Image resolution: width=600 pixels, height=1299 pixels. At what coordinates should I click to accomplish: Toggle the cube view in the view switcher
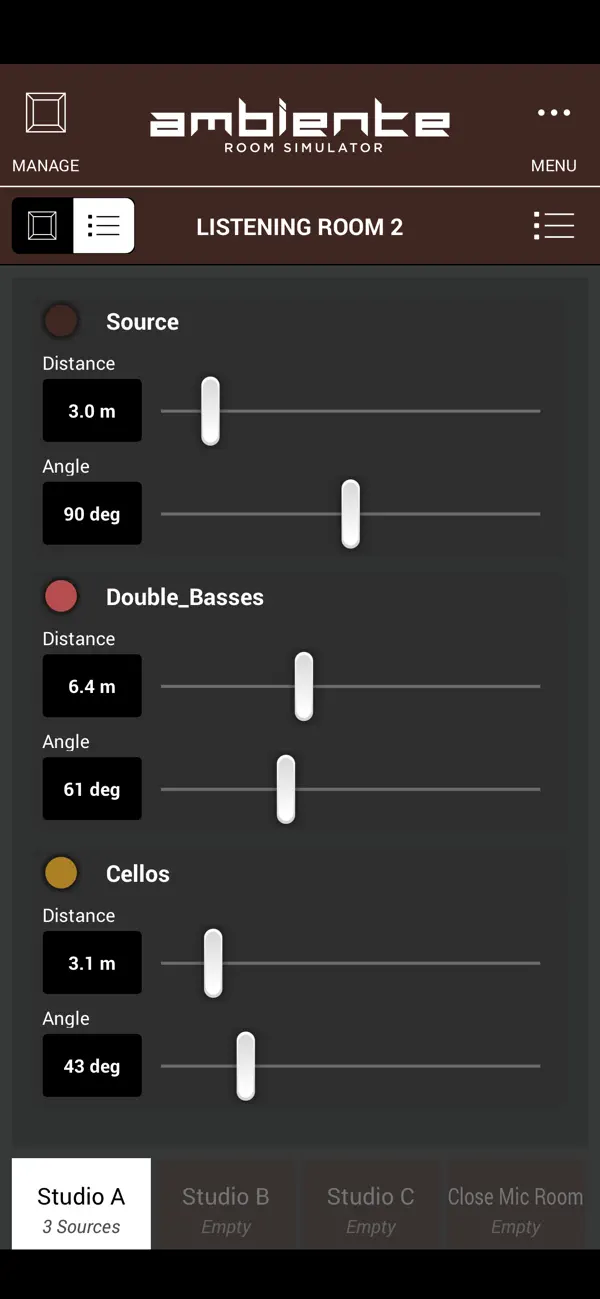[x=41, y=225]
